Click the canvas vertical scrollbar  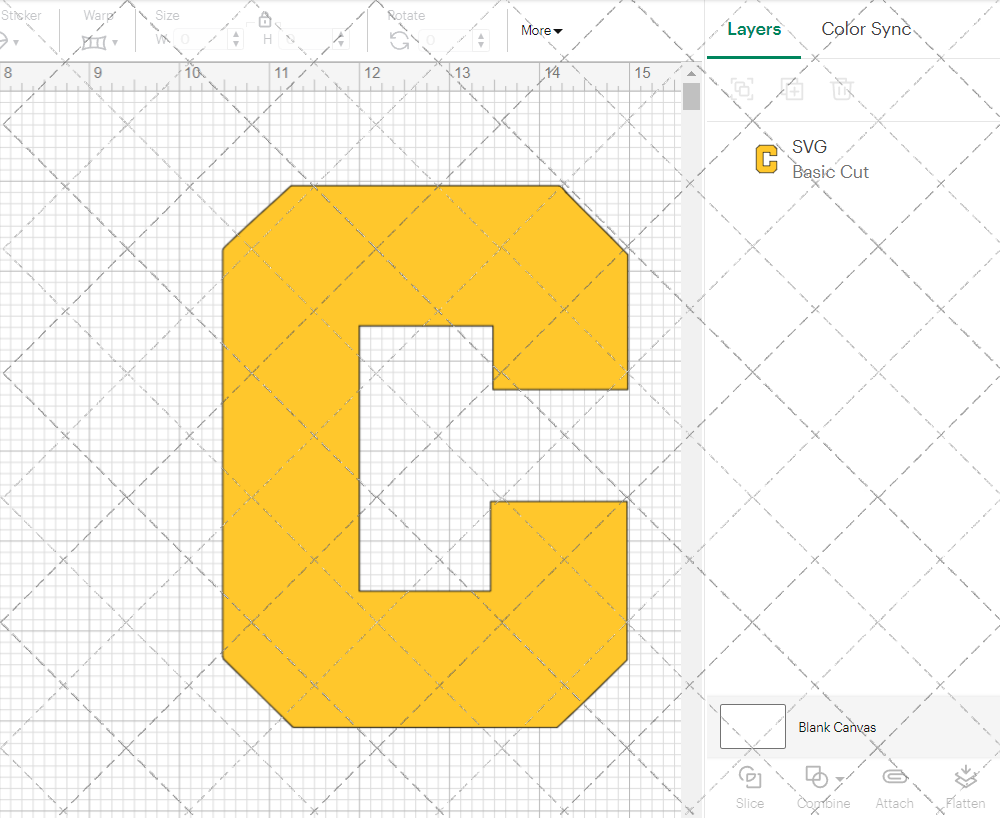[x=690, y=95]
